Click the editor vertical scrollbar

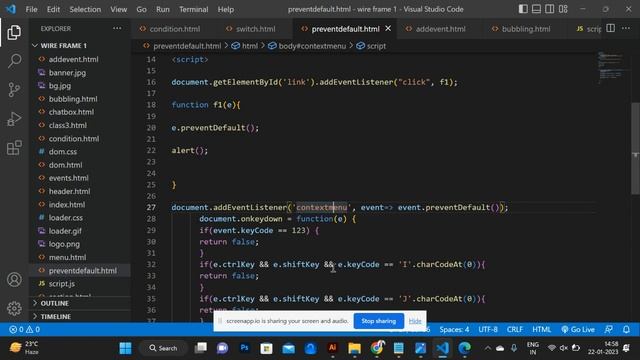click(635, 148)
